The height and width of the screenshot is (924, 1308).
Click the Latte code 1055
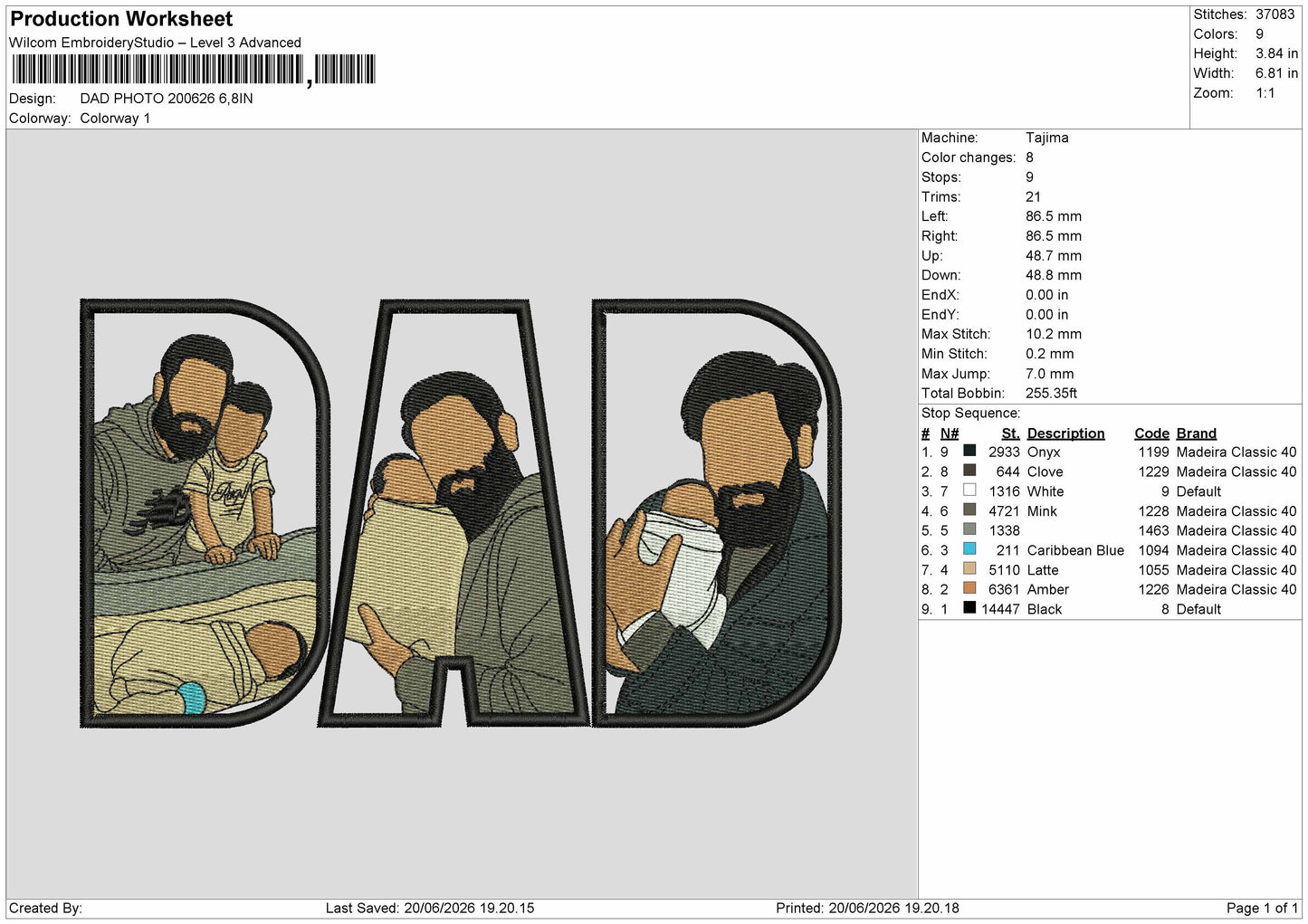coord(1153,570)
